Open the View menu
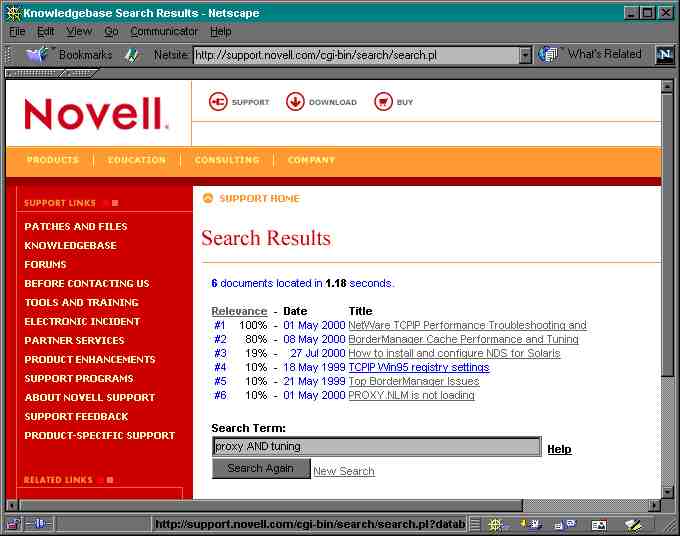Viewport: 680px width, 536px height. [x=79, y=32]
